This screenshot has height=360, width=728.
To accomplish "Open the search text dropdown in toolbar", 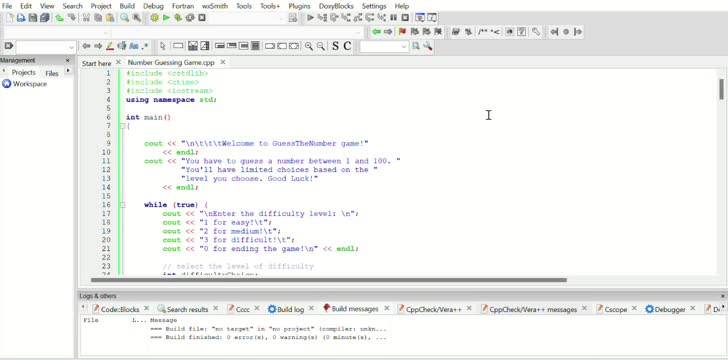I will click(x=71, y=47).
